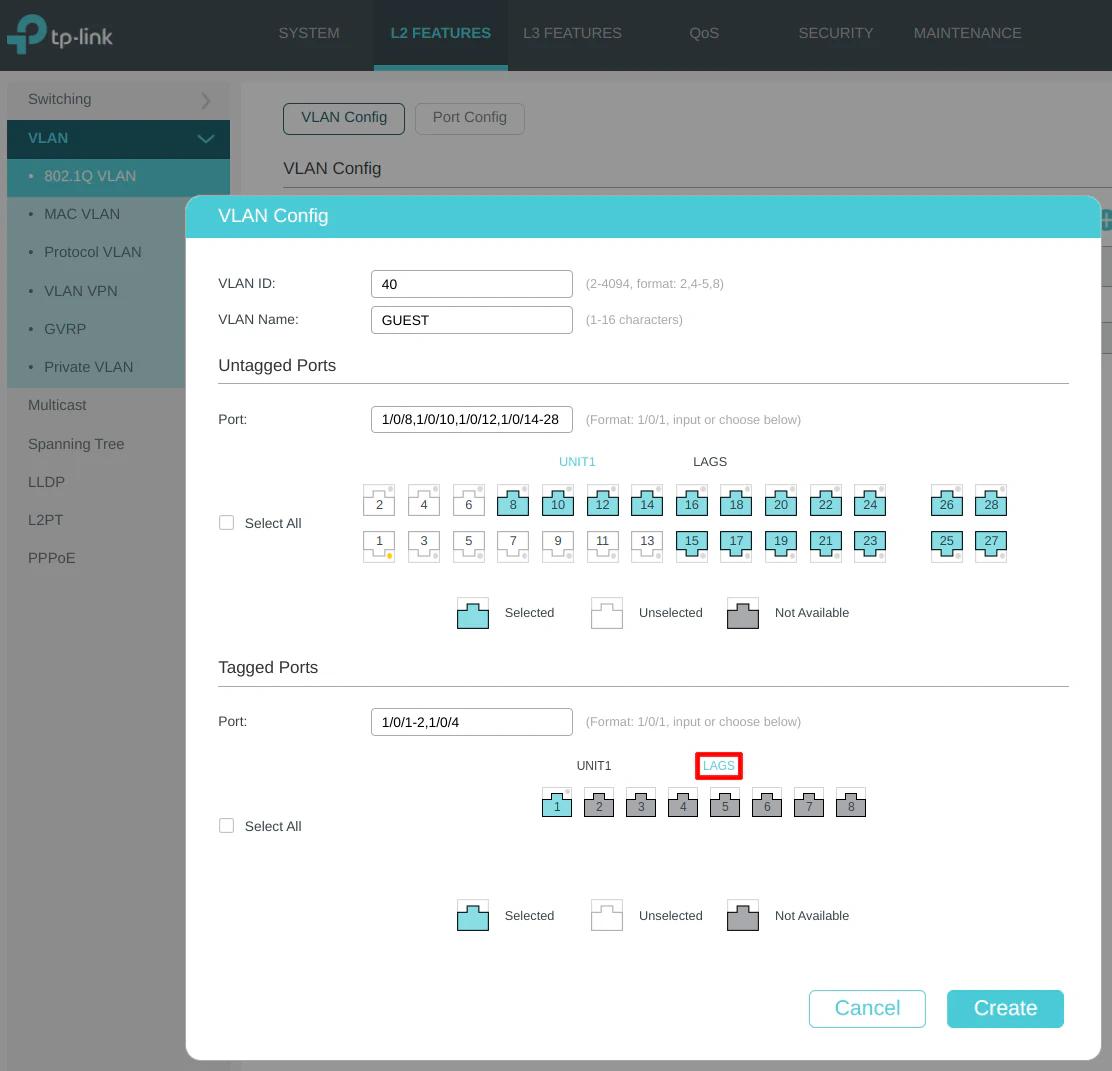Open Private VLAN in sidebar
This screenshot has height=1071, width=1112.
(x=89, y=367)
